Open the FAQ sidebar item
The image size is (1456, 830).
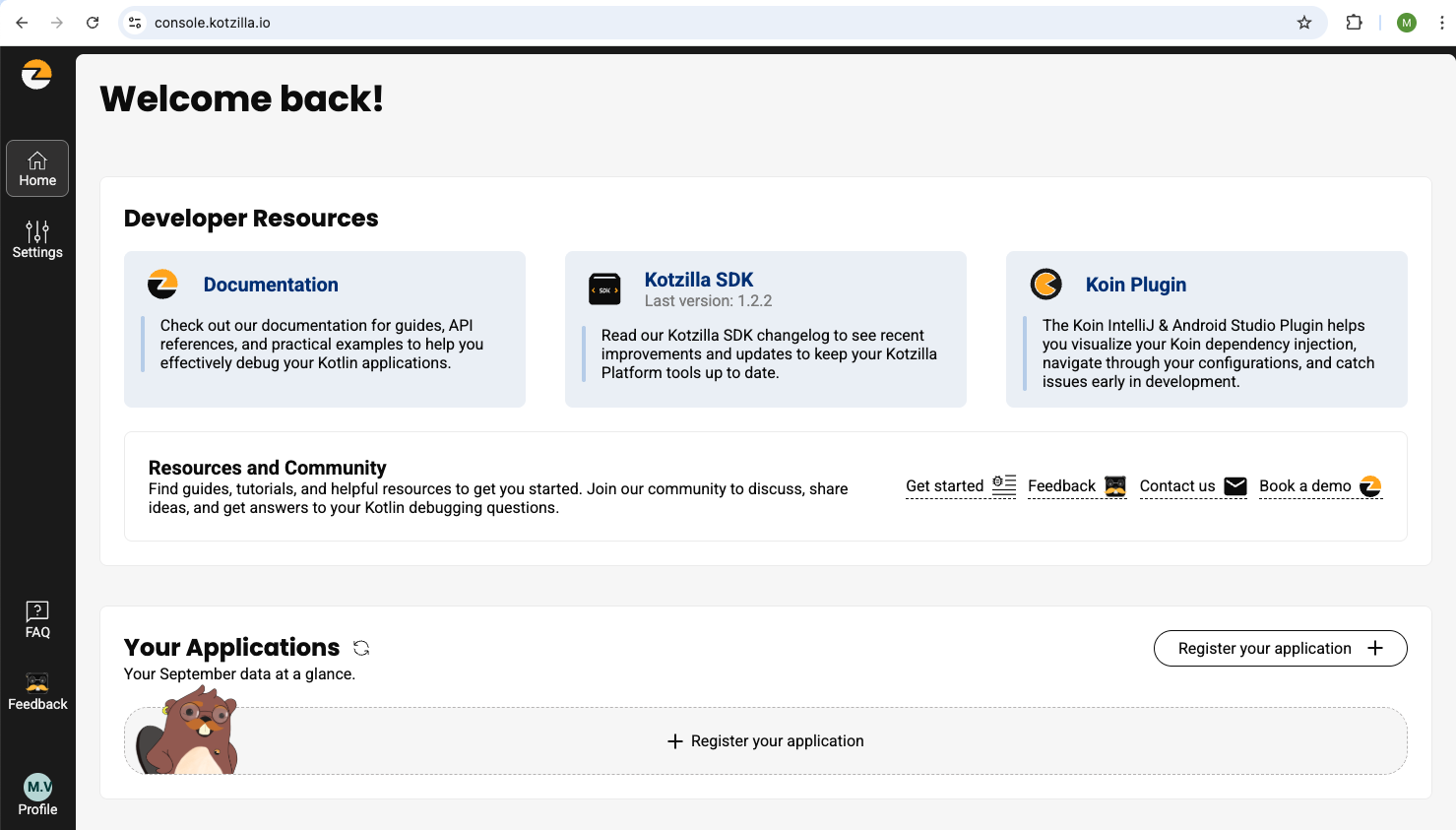(x=37, y=620)
